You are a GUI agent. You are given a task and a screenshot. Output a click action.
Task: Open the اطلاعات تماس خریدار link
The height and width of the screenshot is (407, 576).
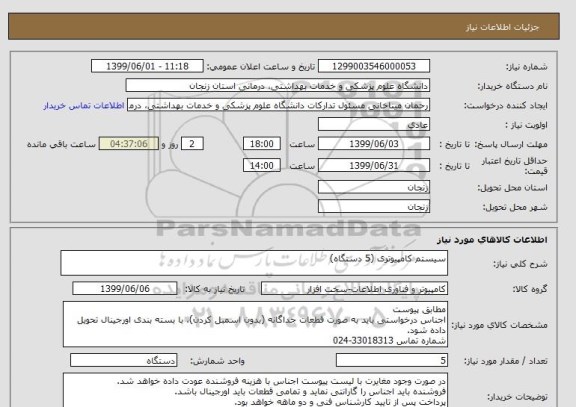pos(84,106)
